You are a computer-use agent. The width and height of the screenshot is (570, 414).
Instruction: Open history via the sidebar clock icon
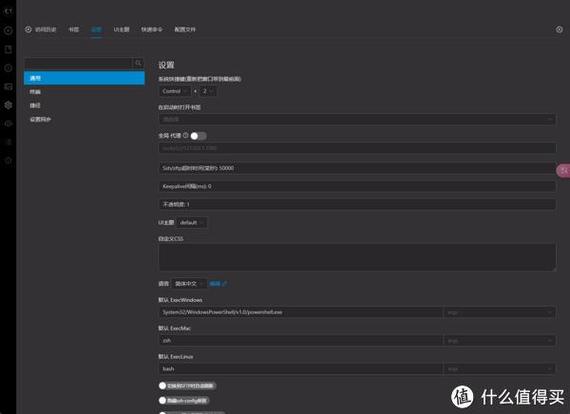click(x=8, y=68)
